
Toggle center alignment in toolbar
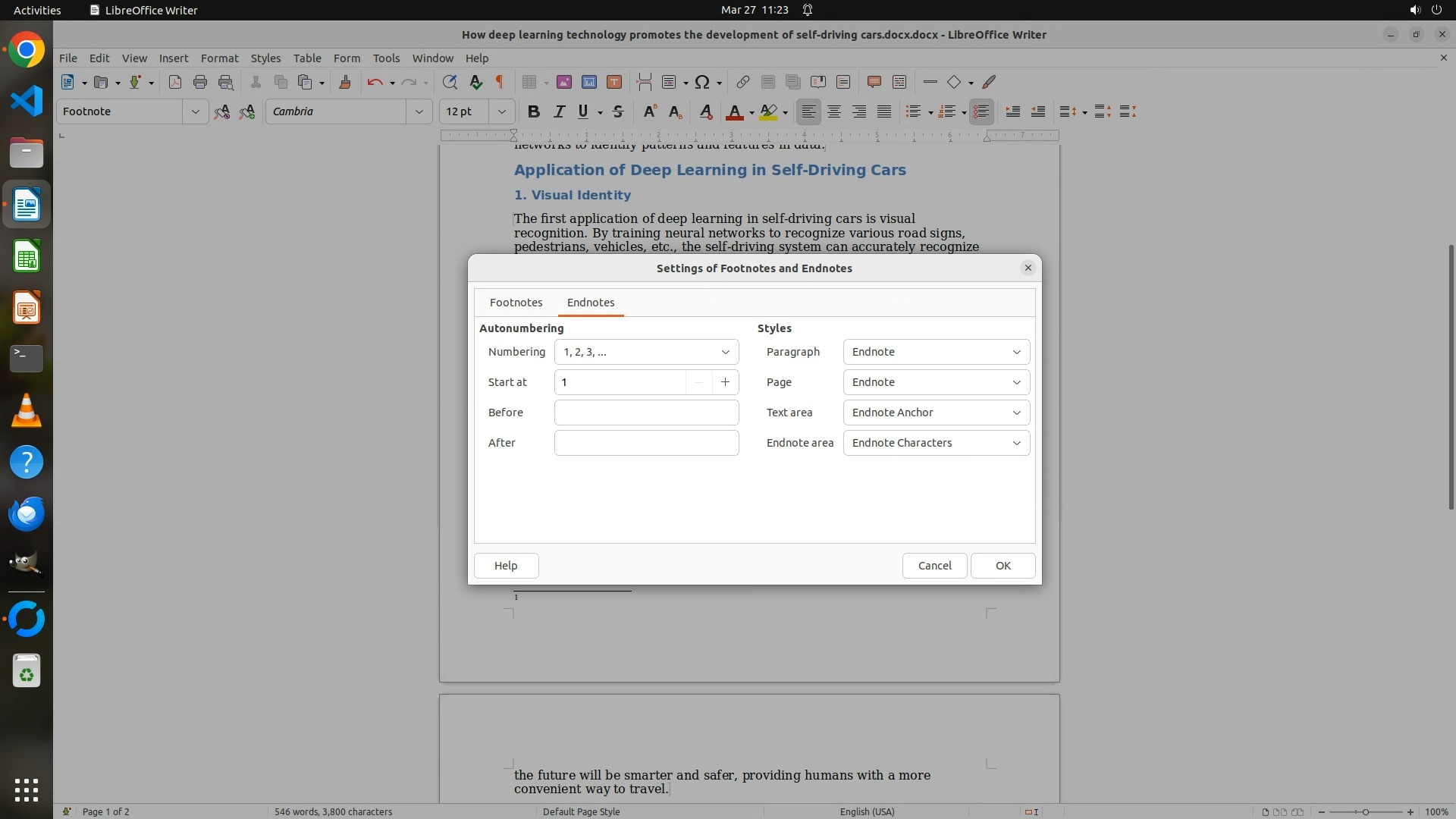pyautogui.click(x=834, y=111)
